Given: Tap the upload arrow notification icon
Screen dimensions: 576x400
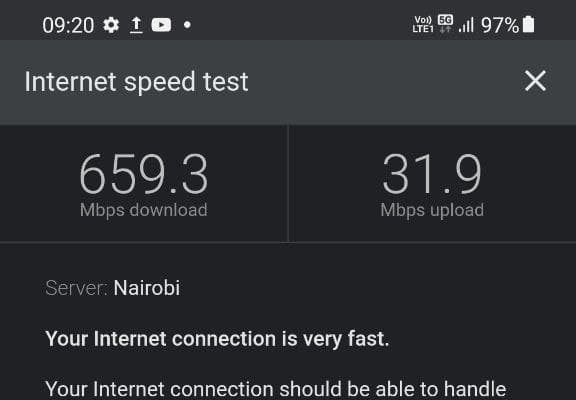Looking at the screenshot, I should 136,25.
